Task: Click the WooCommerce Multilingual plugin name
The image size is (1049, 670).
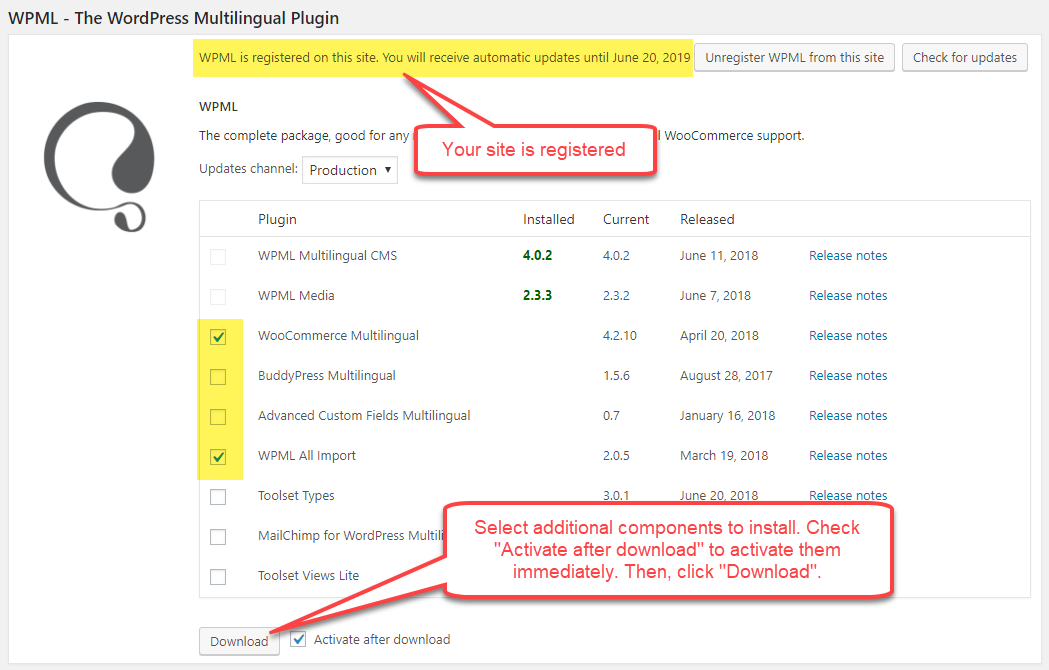Action: [x=338, y=336]
